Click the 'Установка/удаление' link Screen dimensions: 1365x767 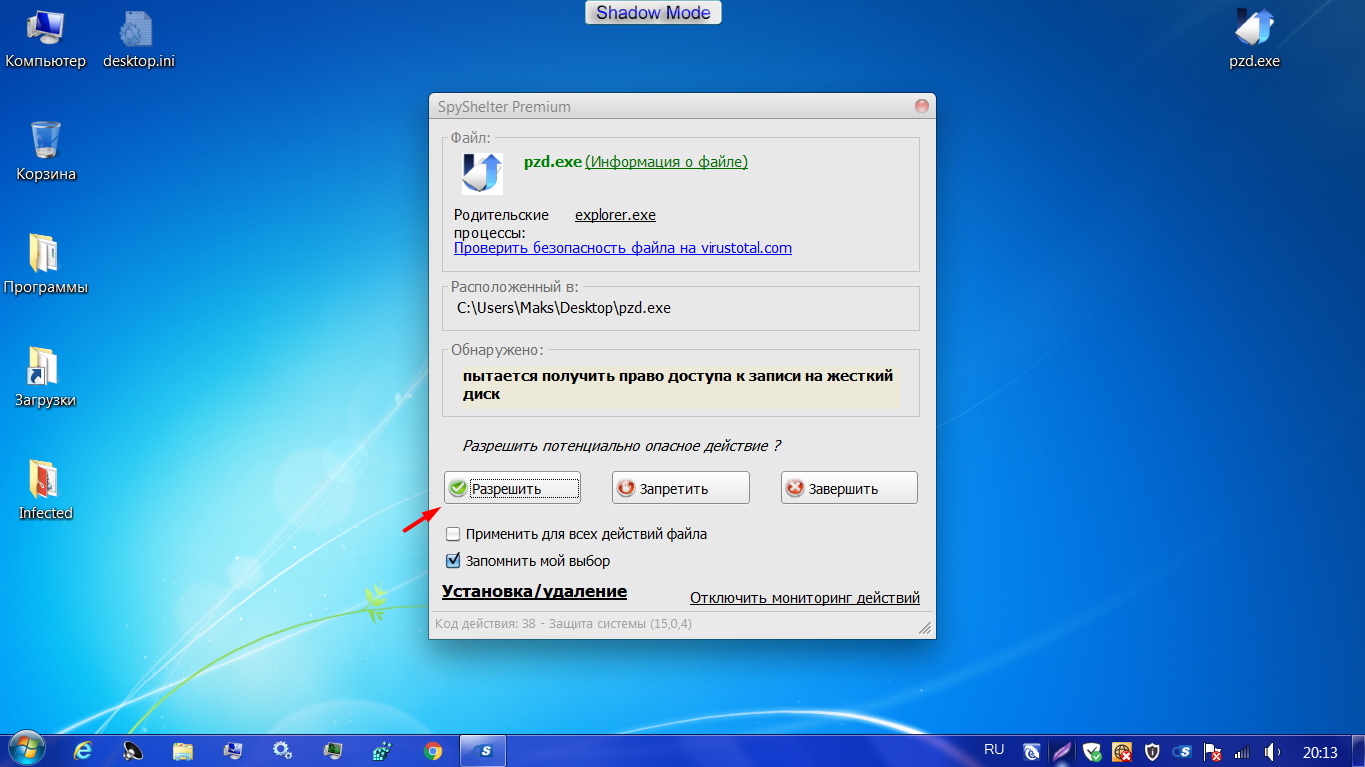pos(534,591)
